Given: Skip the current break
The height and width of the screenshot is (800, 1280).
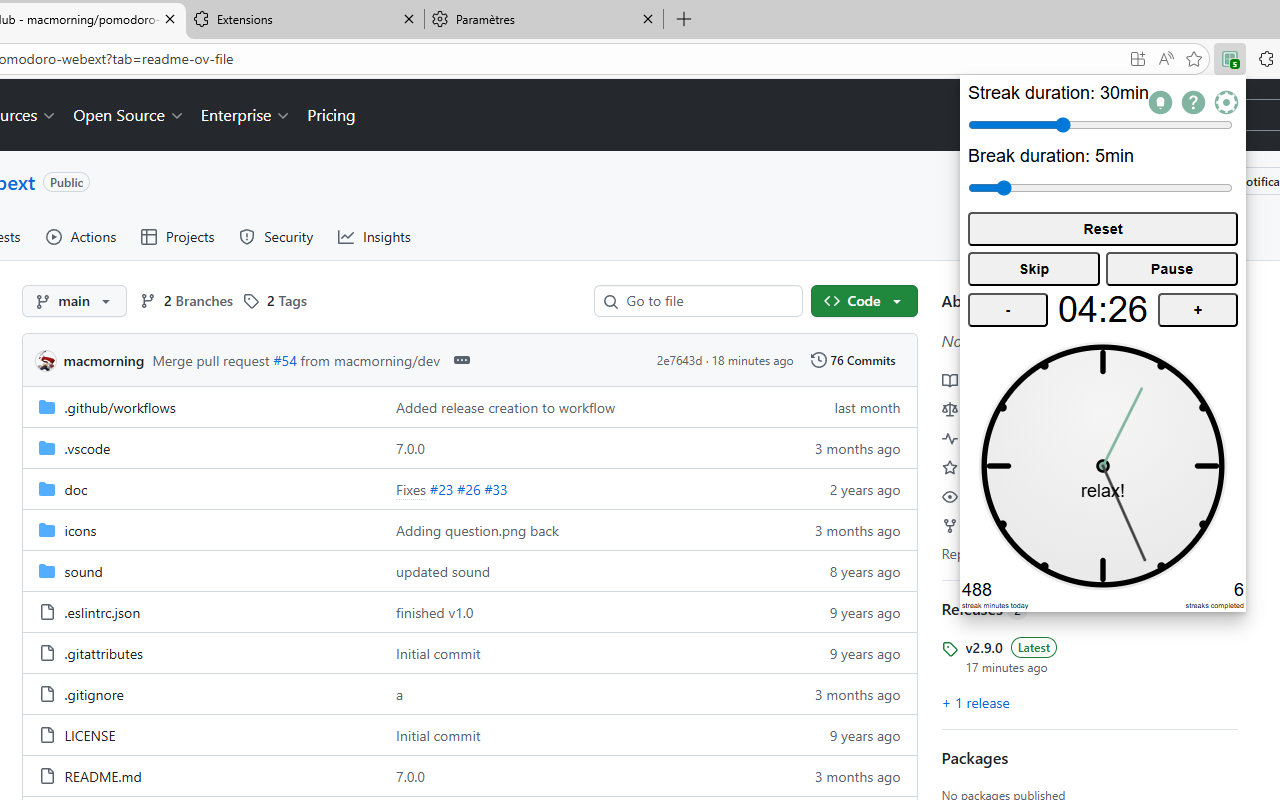Looking at the screenshot, I should pyautogui.click(x=1034, y=269).
